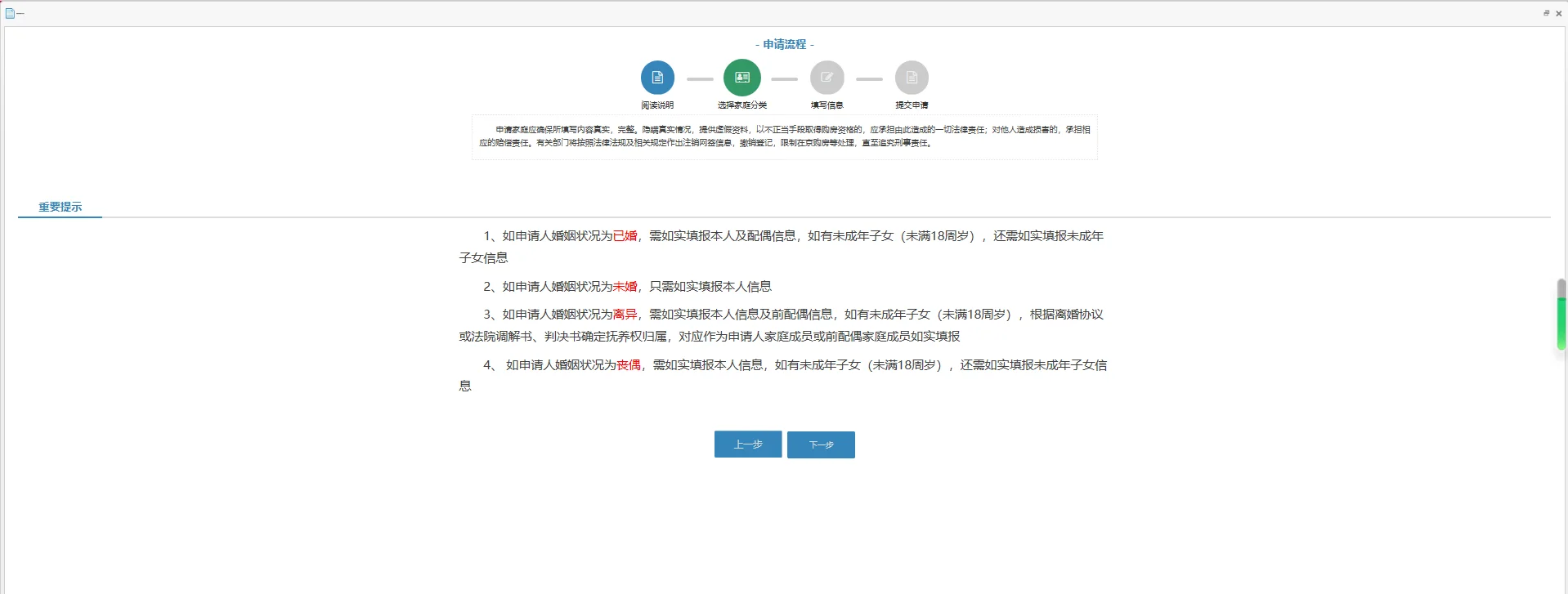Click the disclaimer paragraph starting 申请家庭应确保

[785, 136]
